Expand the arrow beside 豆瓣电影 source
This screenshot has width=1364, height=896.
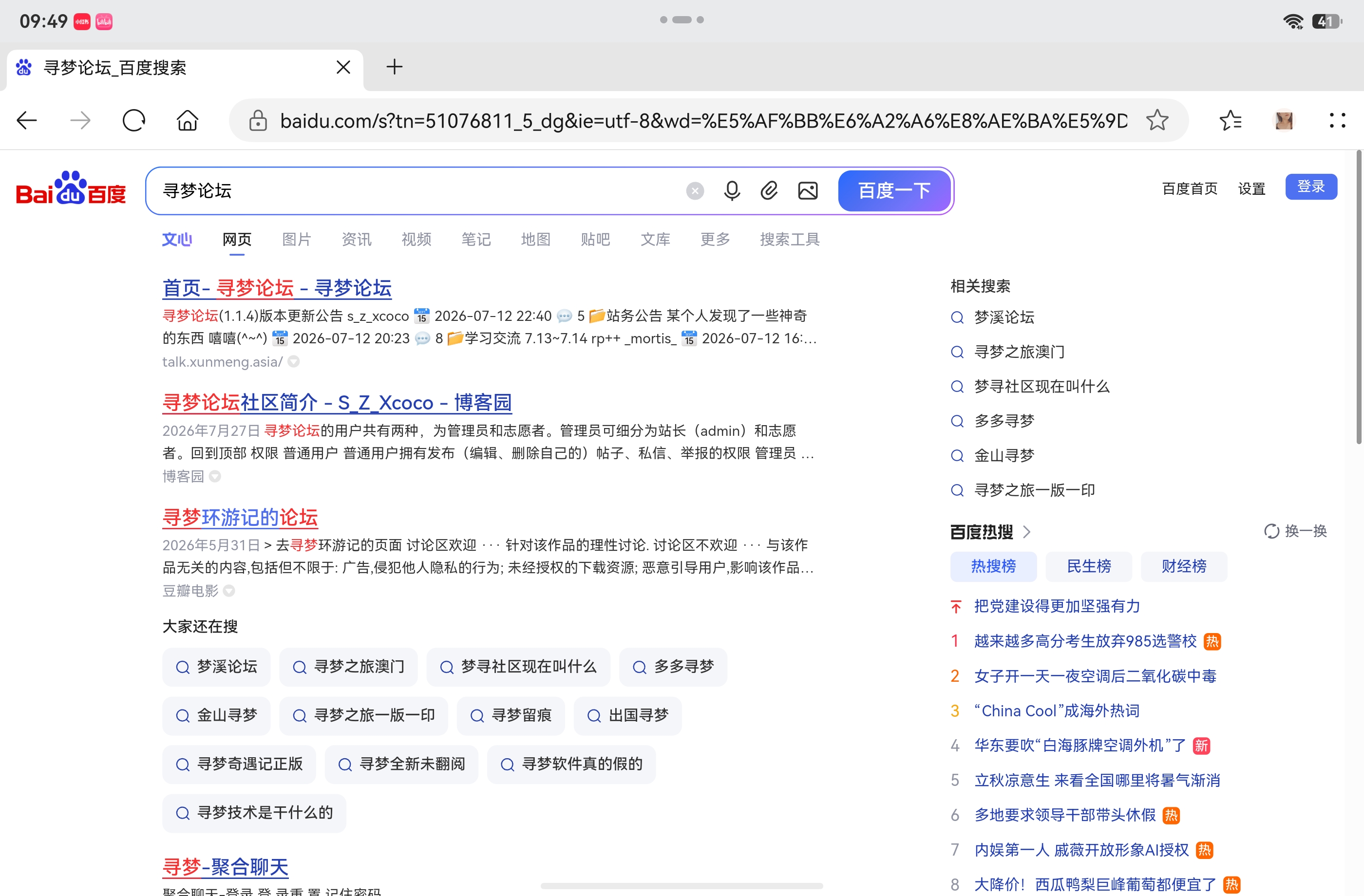[228, 591]
